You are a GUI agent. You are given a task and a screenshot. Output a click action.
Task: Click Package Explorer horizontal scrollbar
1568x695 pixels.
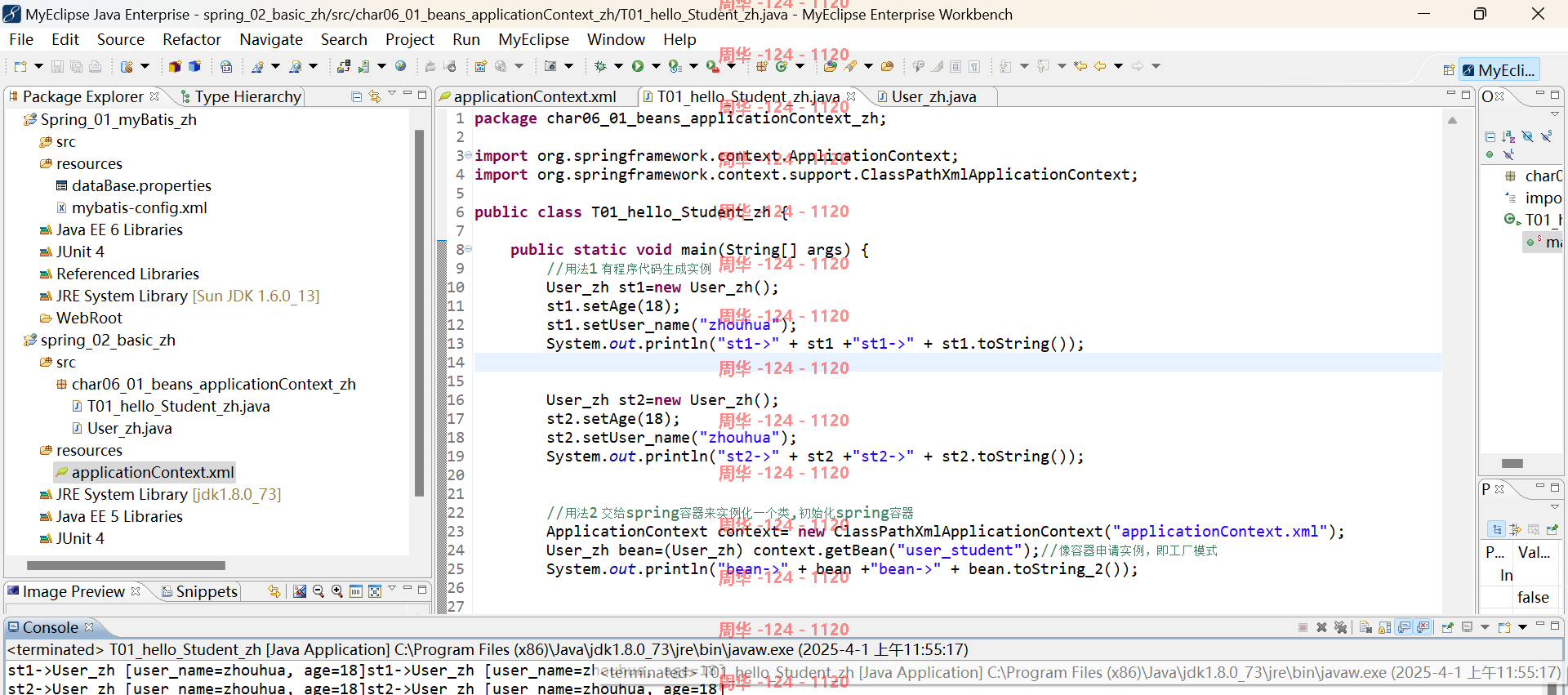coord(126,565)
